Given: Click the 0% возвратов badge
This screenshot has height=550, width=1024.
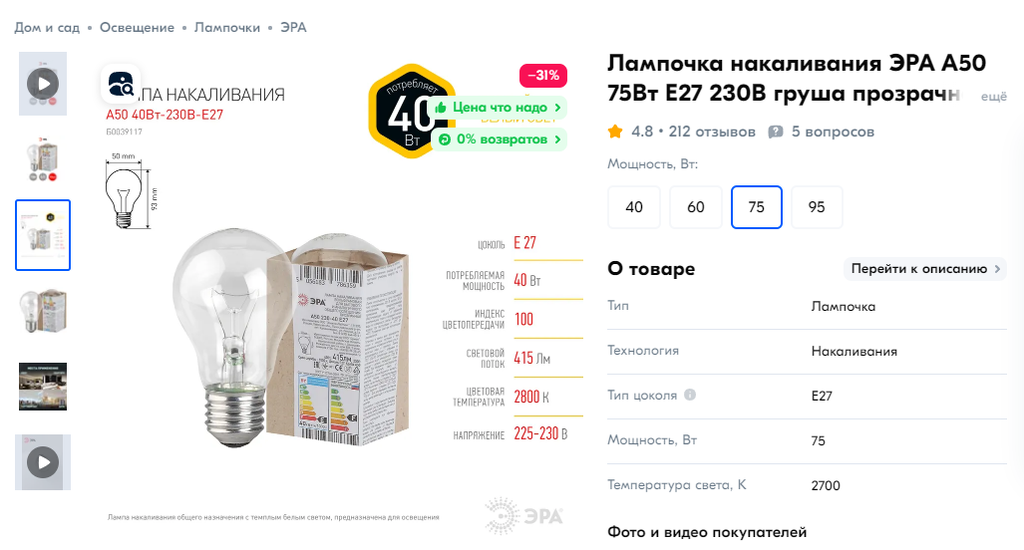Looking at the screenshot, I should pyautogui.click(x=500, y=139).
